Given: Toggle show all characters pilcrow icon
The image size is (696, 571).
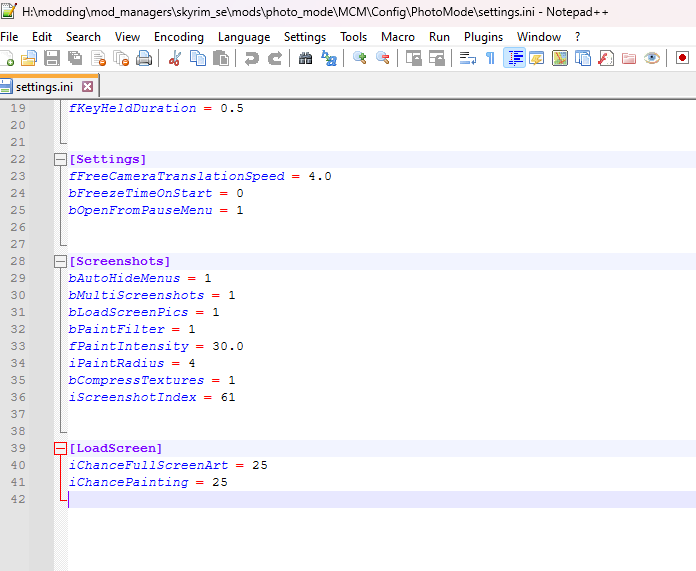Looking at the screenshot, I should (490, 58).
